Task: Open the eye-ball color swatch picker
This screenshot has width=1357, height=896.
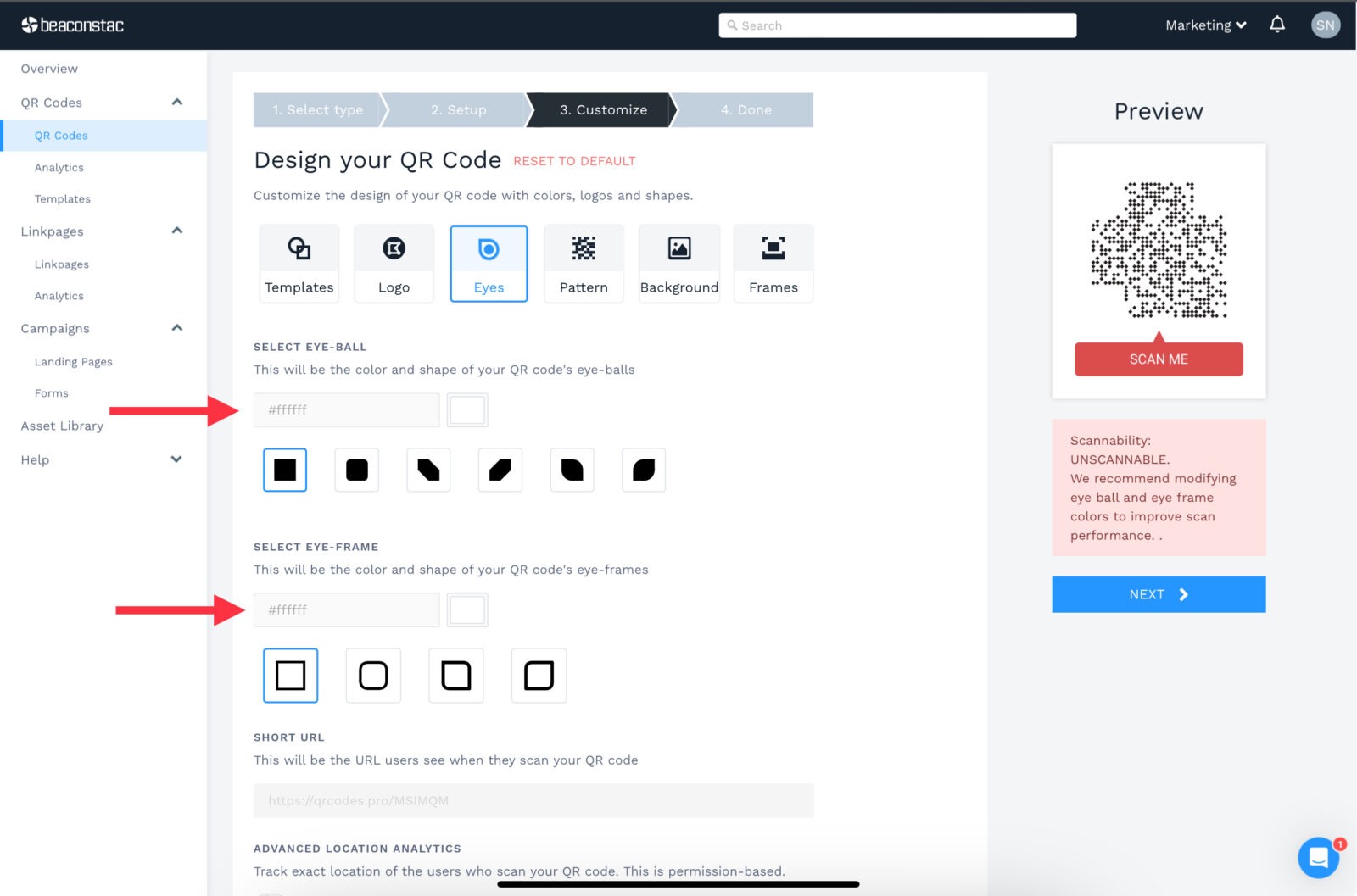Action: [466, 409]
